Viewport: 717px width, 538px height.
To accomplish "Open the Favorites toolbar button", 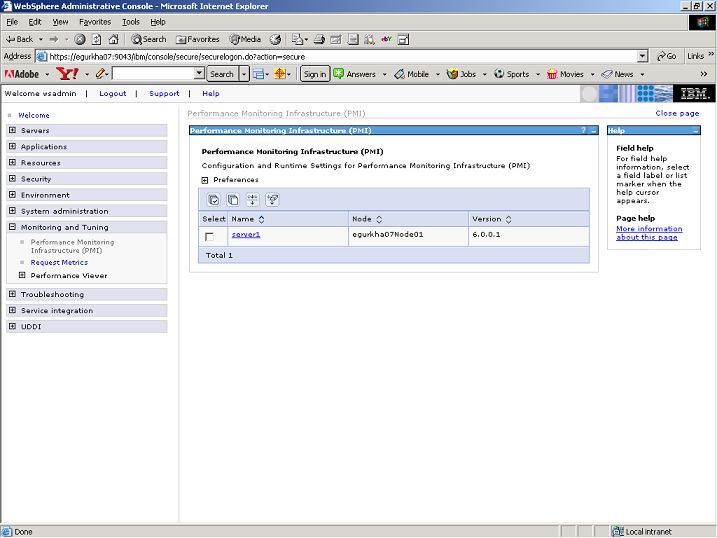I will (x=198, y=39).
